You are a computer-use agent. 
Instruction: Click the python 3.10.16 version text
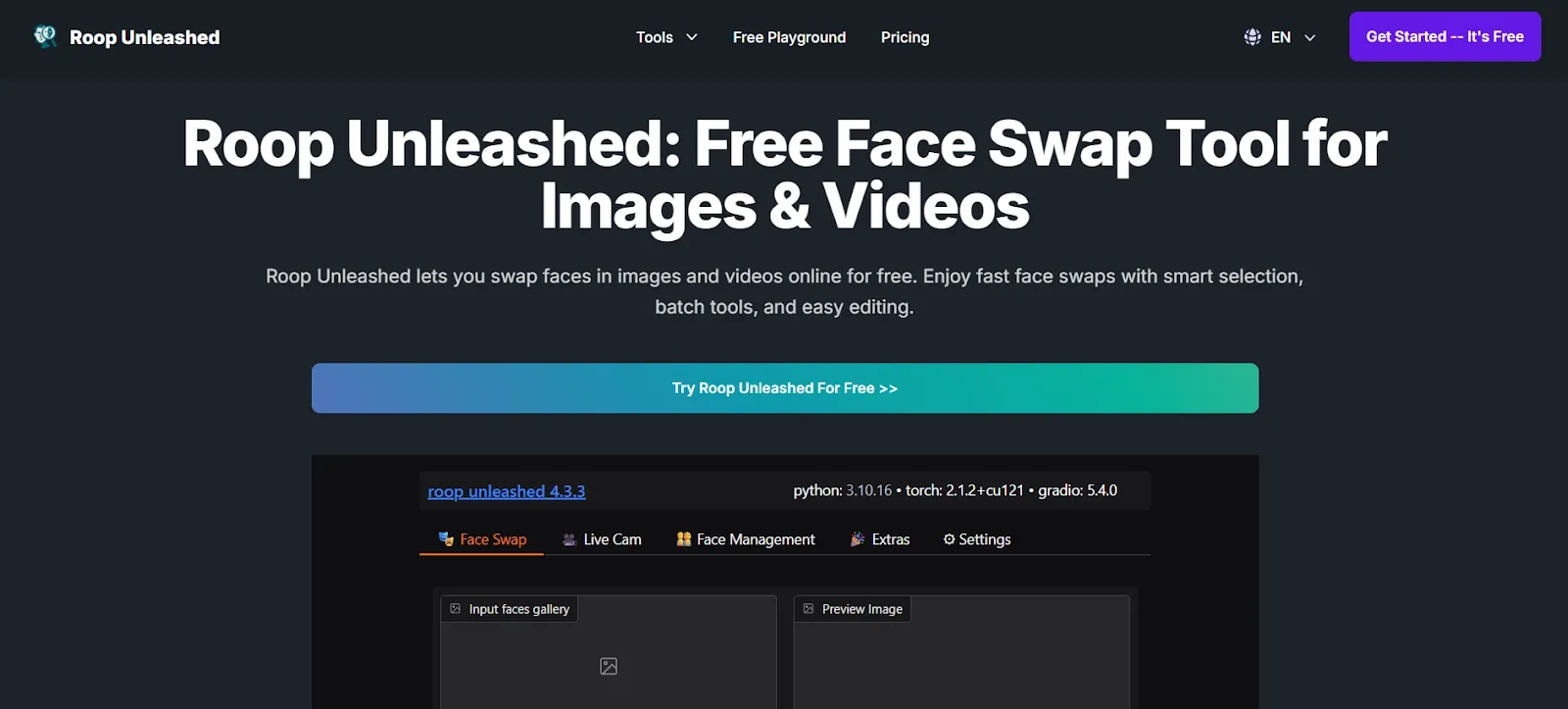[843, 490]
